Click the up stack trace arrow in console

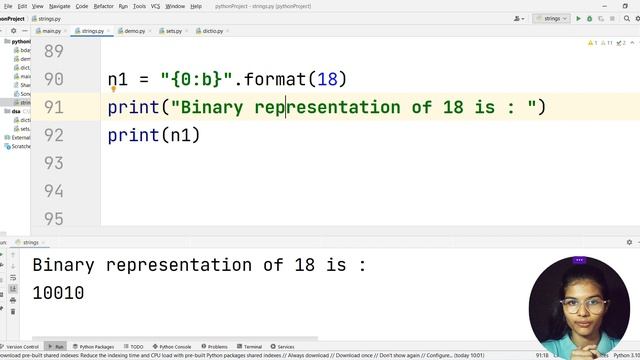[x=13, y=255]
